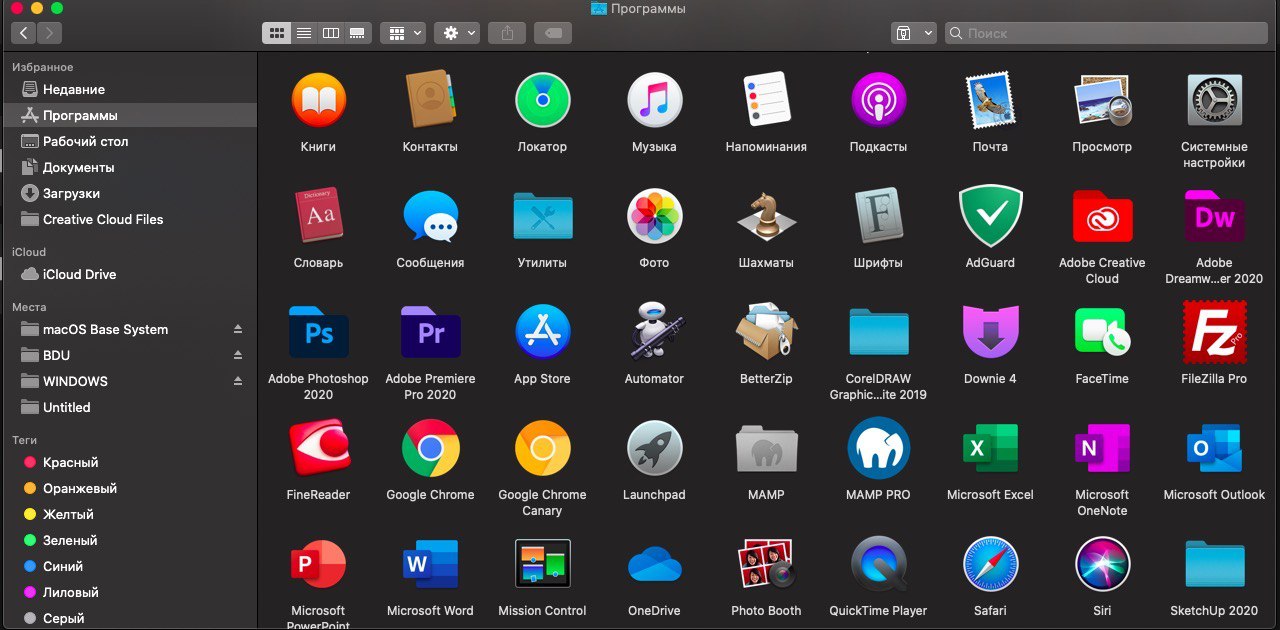Open the Фото app icon
Screen dimensions: 1280x630
(x=654, y=216)
